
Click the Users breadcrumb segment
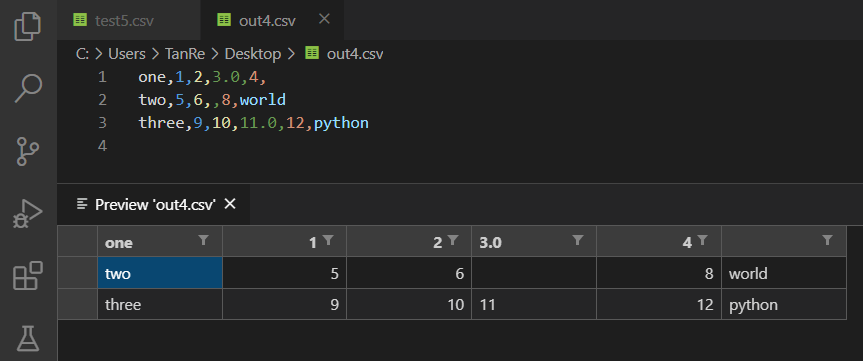click(x=127, y=54)
